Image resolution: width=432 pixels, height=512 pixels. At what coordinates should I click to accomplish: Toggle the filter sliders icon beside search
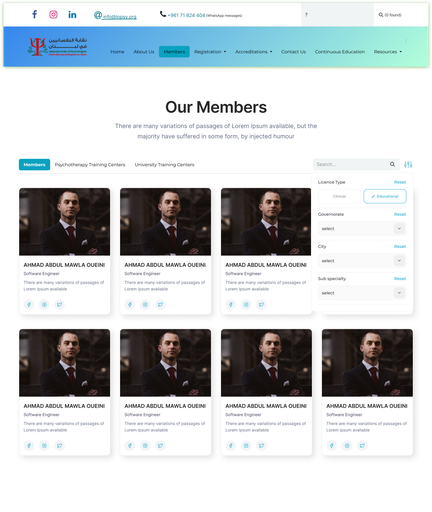tap(408, 164)
